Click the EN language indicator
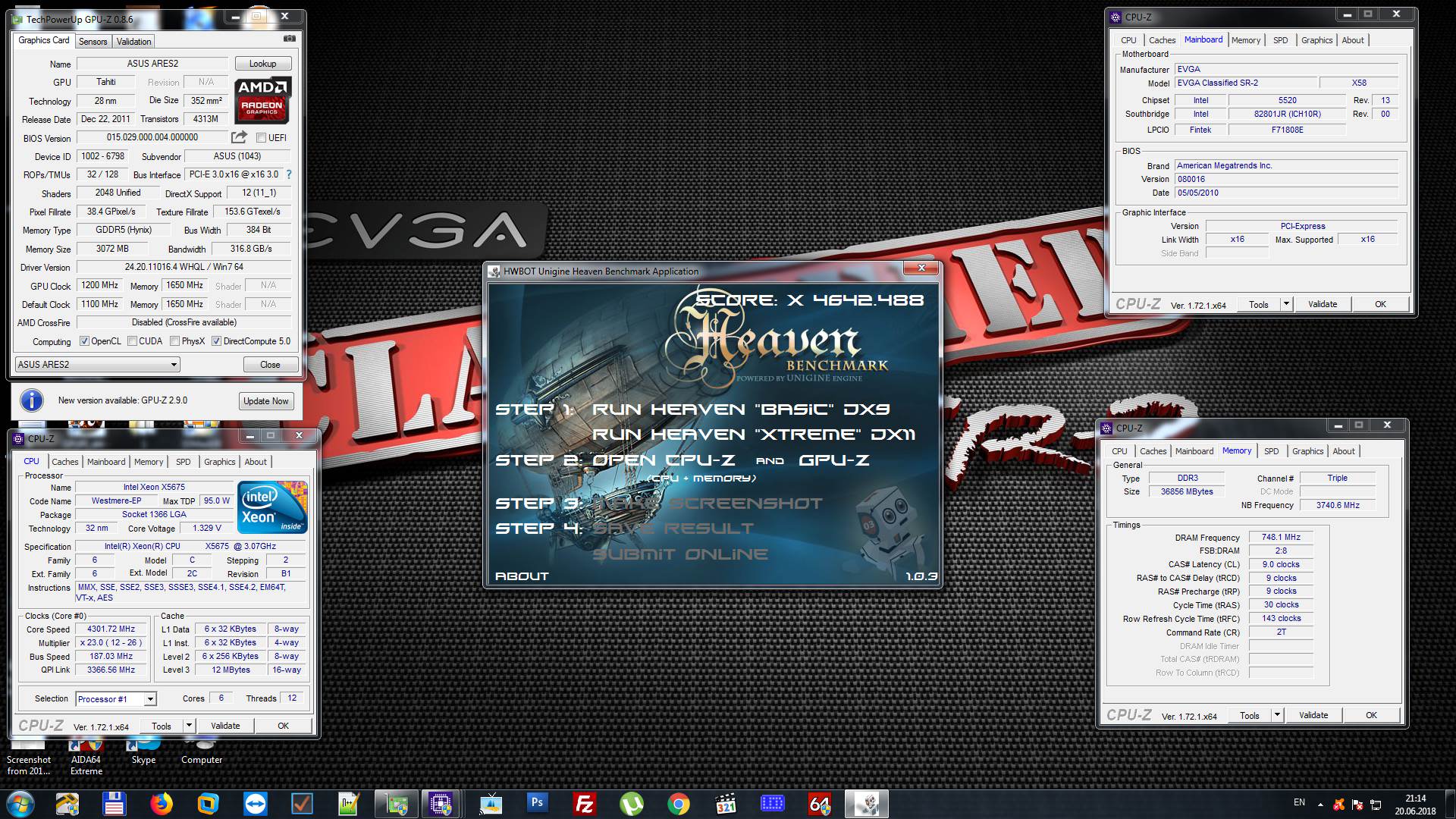 (x=1299, y=802)
